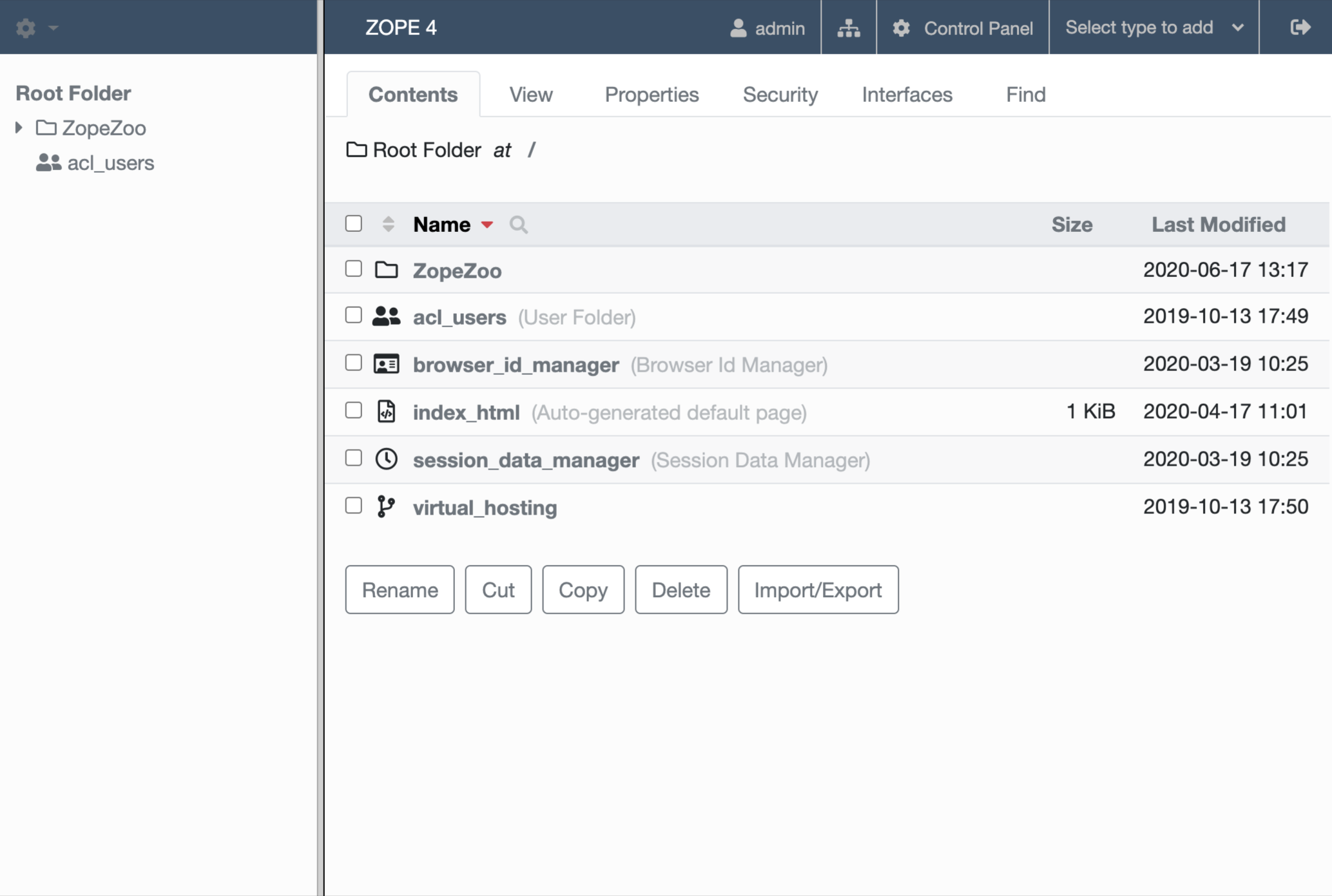This screenshot has height=896, width=1332.
Task: Click the index_html code file icon
Action: coord(387,411)
